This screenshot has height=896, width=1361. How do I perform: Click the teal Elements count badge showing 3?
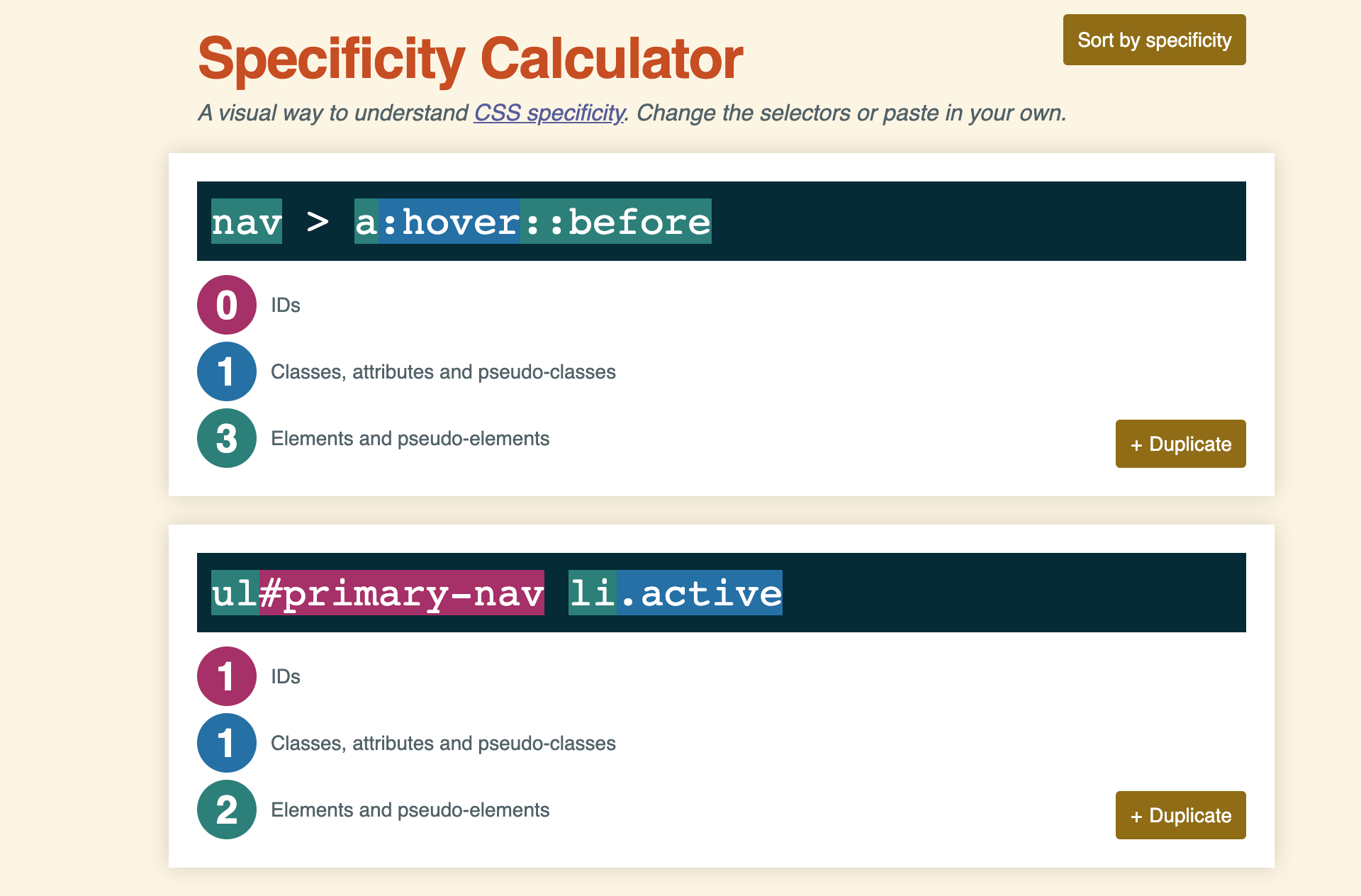point(226,438)
